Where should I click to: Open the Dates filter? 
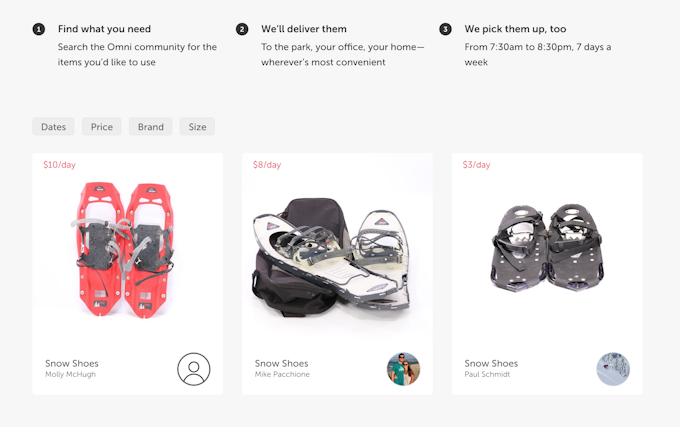coord(54,127)
